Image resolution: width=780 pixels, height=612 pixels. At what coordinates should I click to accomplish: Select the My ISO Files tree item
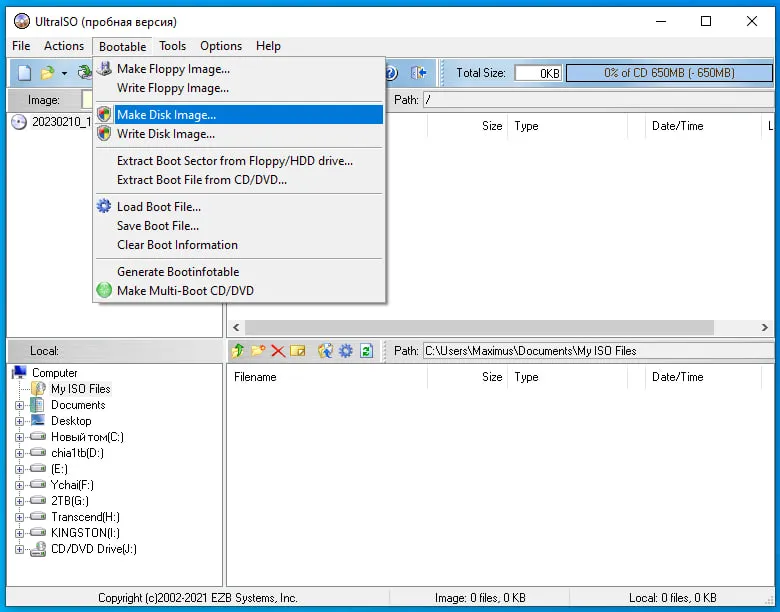(x=81, y=389)
